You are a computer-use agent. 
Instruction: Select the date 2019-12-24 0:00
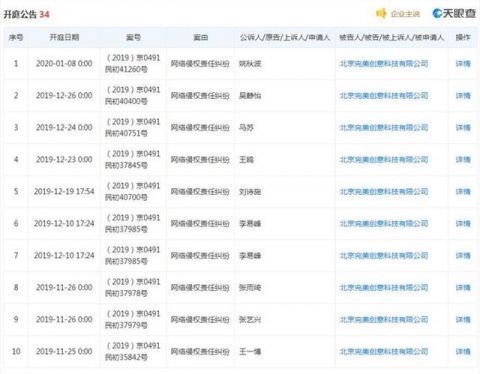pos(64,128)
